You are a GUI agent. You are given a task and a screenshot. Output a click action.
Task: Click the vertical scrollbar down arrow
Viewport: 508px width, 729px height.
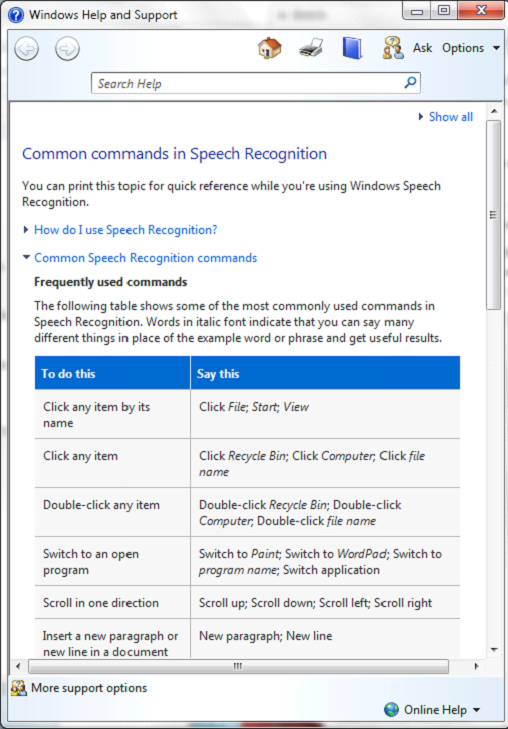494,649
